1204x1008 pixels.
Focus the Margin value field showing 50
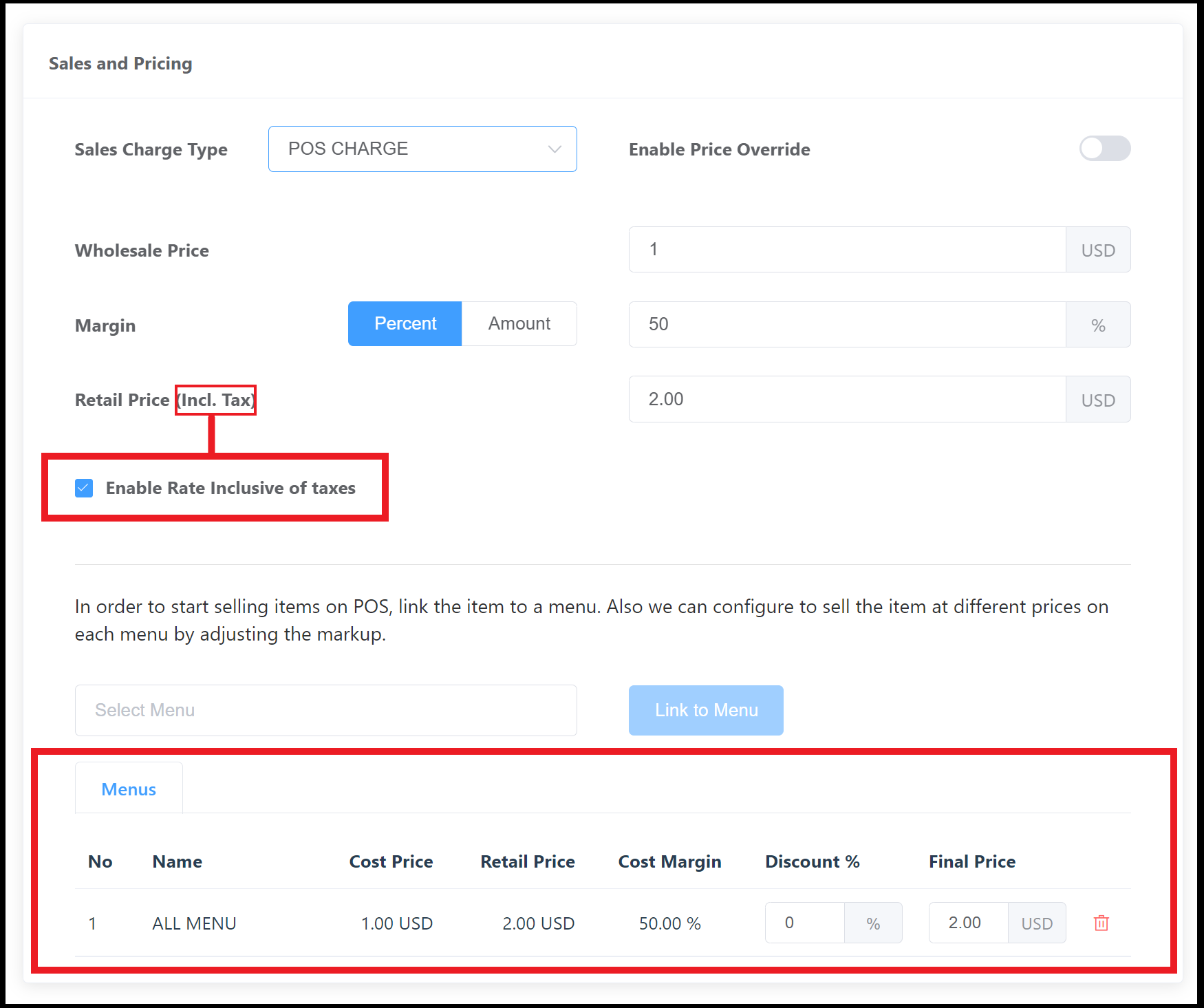pyautogui.click(x=846, y=324)
